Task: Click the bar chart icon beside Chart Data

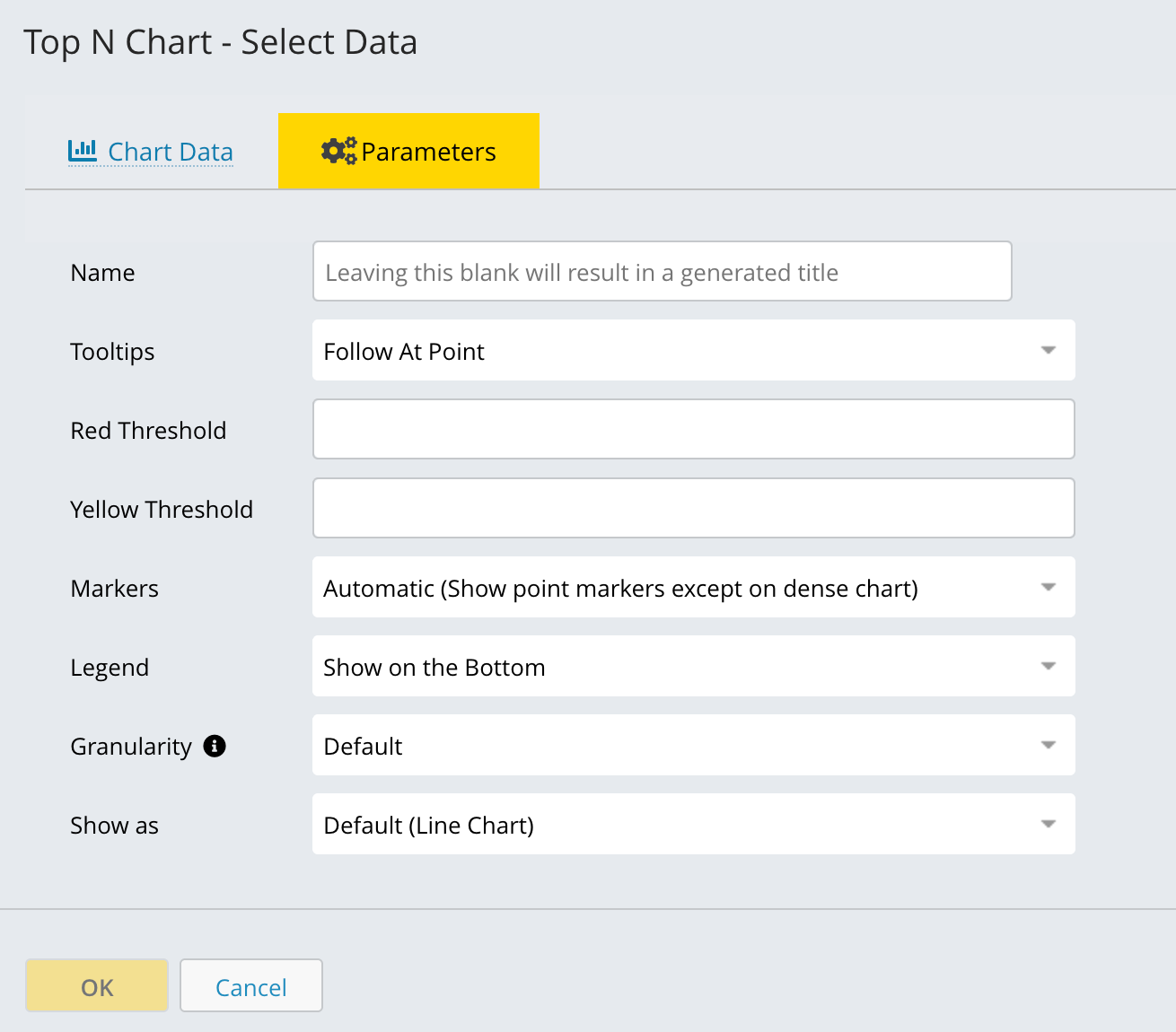Action: point(83,151)
